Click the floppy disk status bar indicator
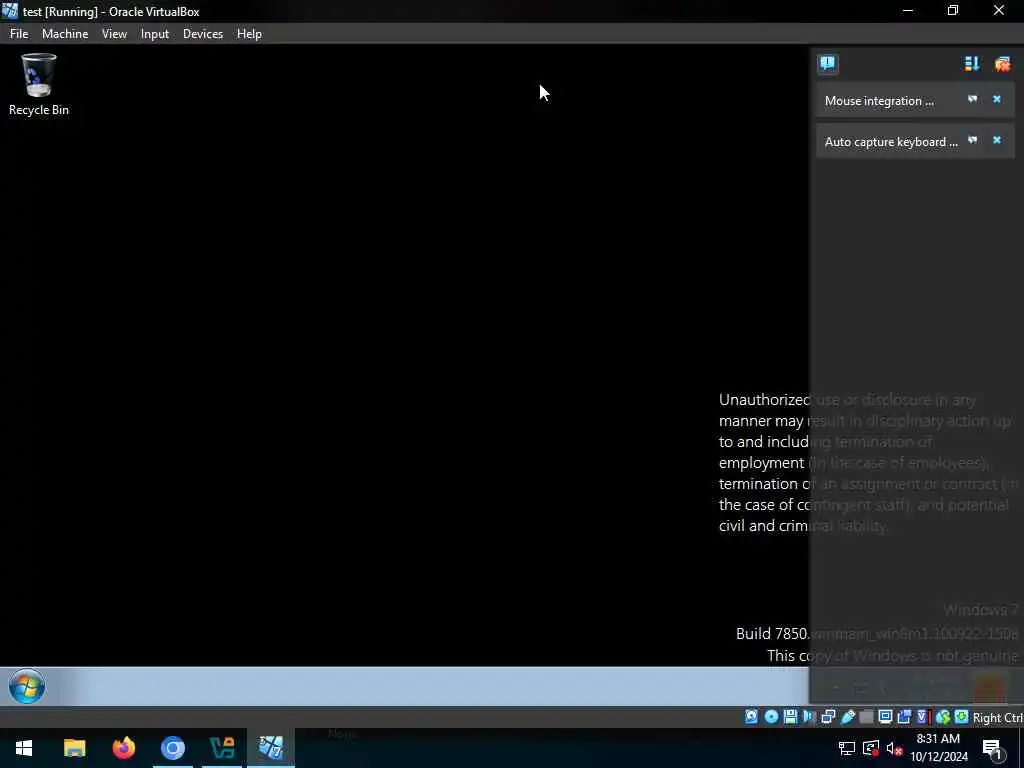Screen dimensions: 1024x768 [x=790, y=717]
